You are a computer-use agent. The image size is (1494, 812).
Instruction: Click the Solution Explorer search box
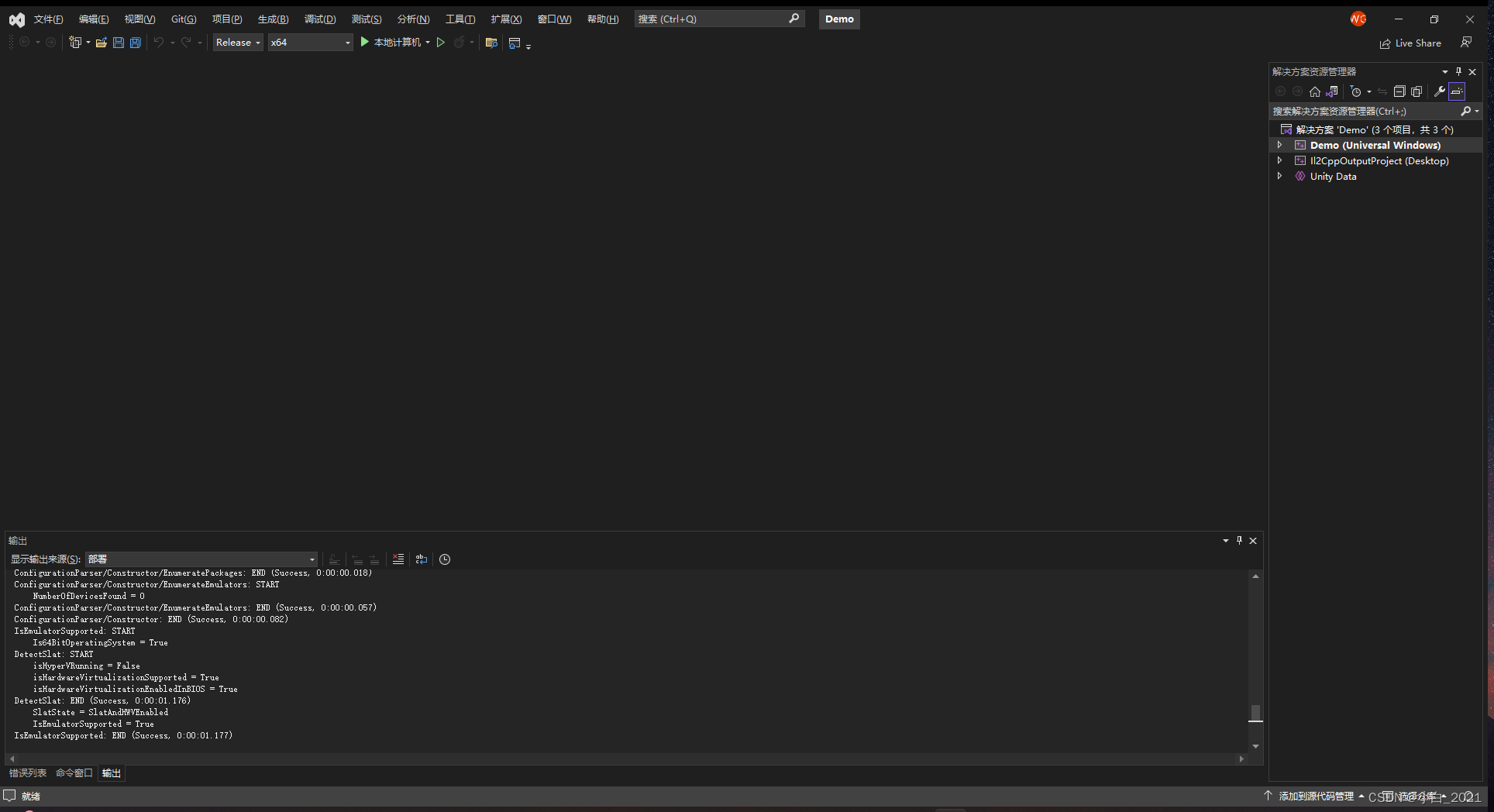coord(1364,111)
